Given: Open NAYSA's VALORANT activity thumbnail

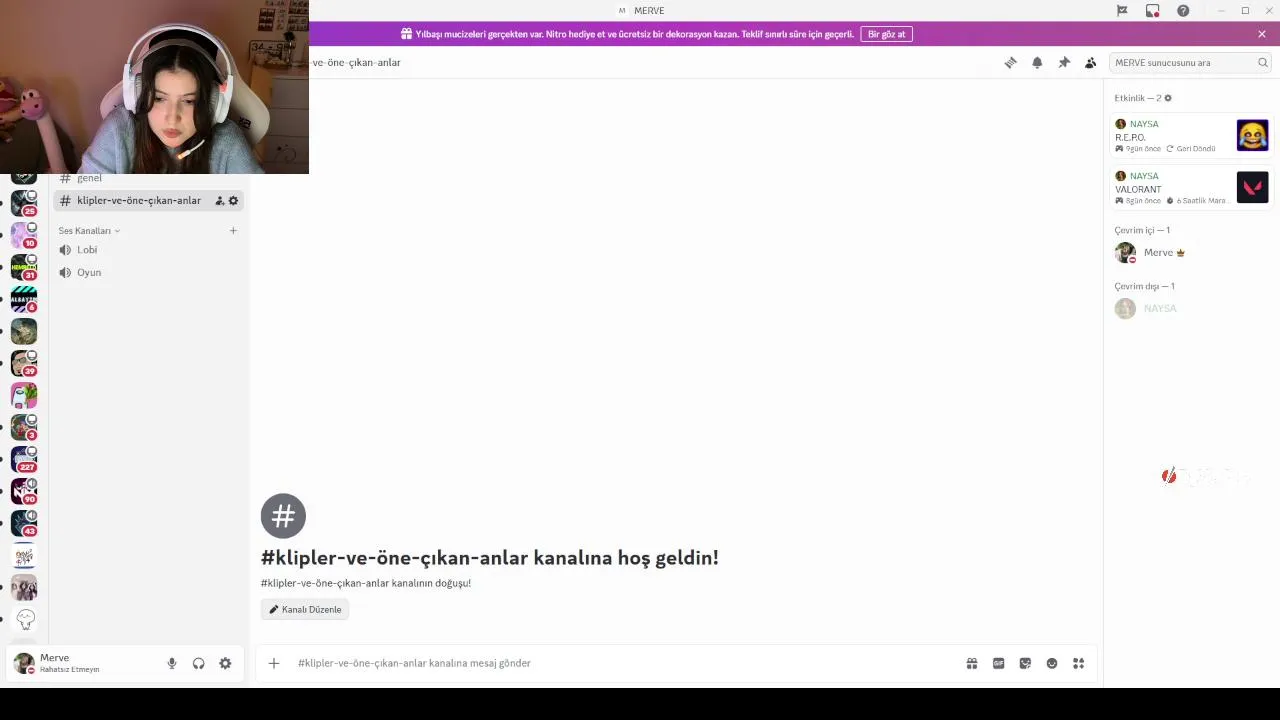Looking at the screenshot, I should [1252, 187].
